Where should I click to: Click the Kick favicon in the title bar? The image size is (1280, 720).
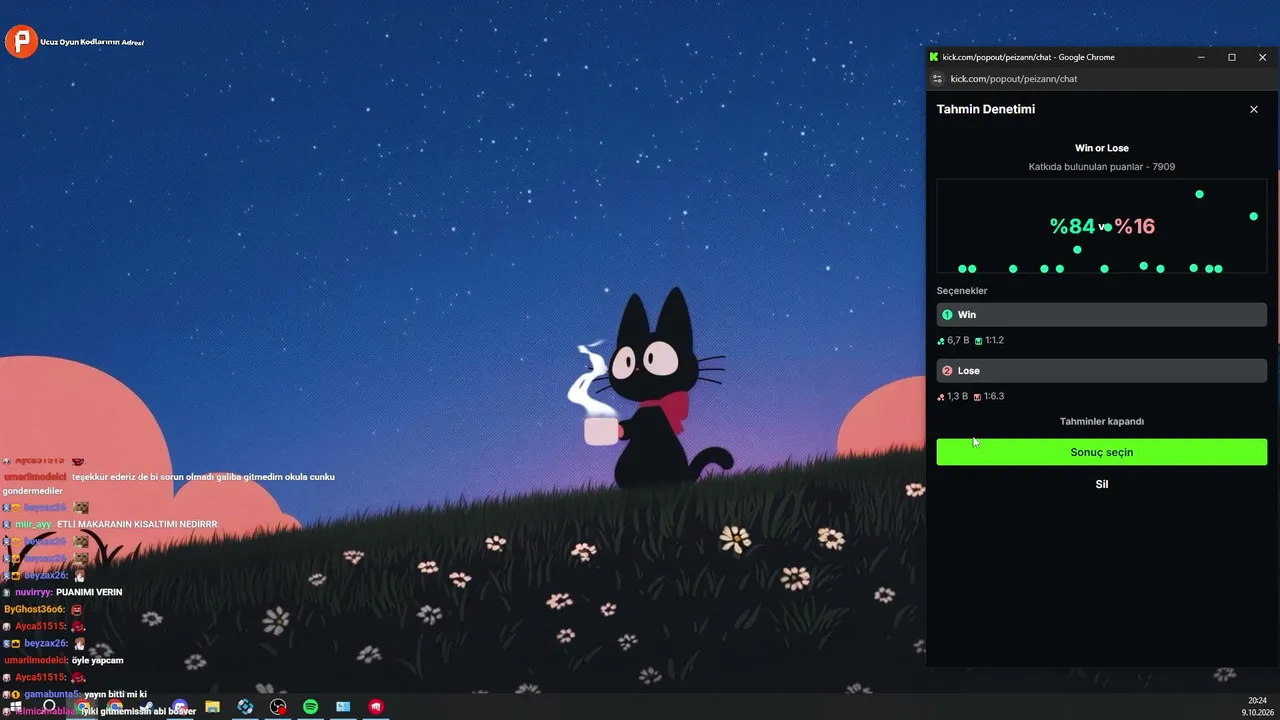[x=934, y=57]
